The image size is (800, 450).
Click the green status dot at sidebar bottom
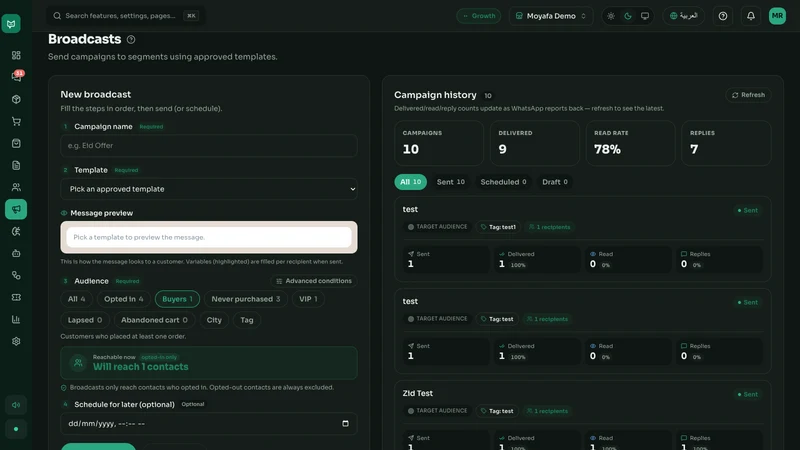coord(16,429)
